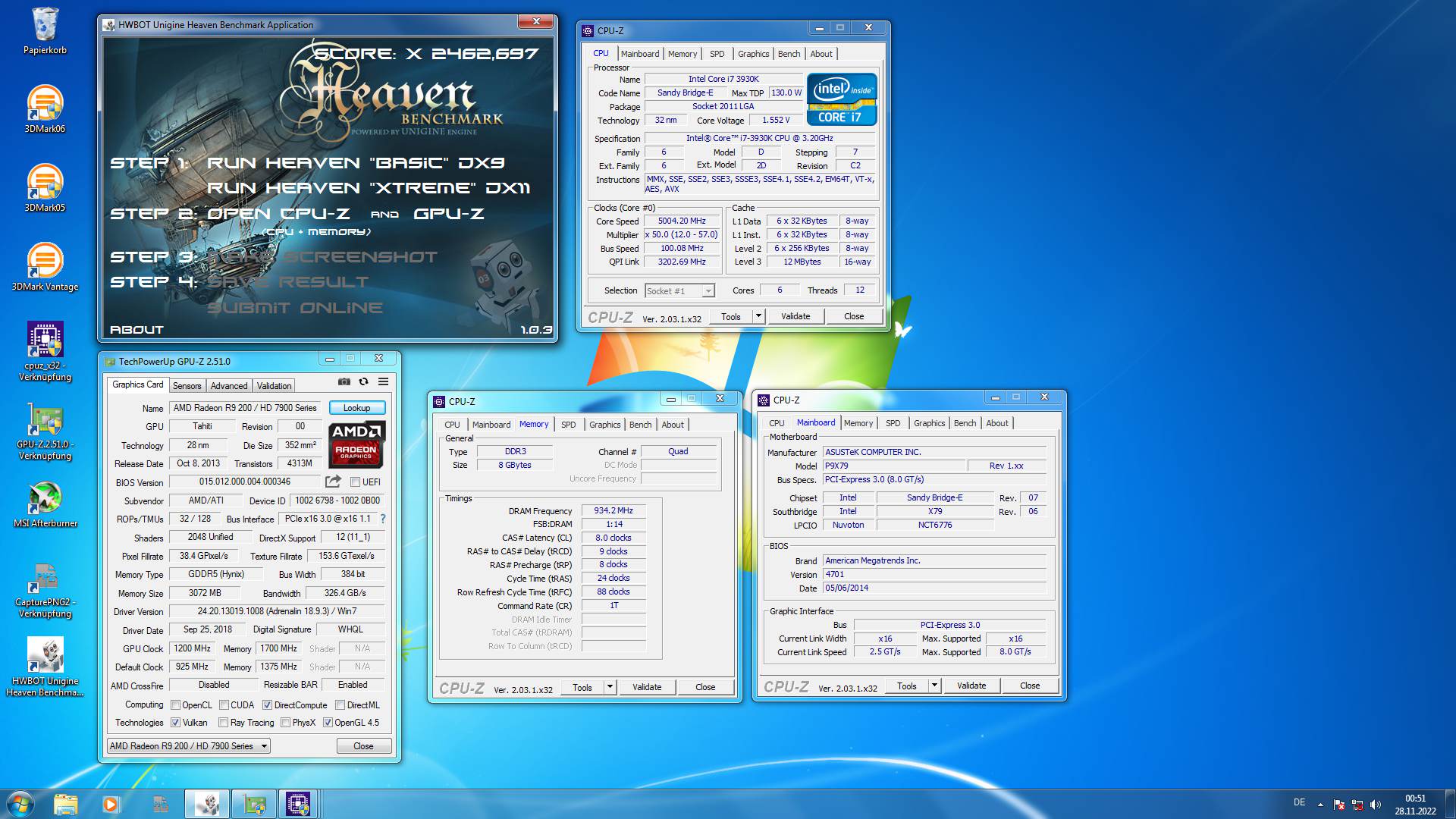The height and width of the screenshot is (819, 1456).
Task: Open GPU-Z hamburger menu icon
Action: point(383,381)
